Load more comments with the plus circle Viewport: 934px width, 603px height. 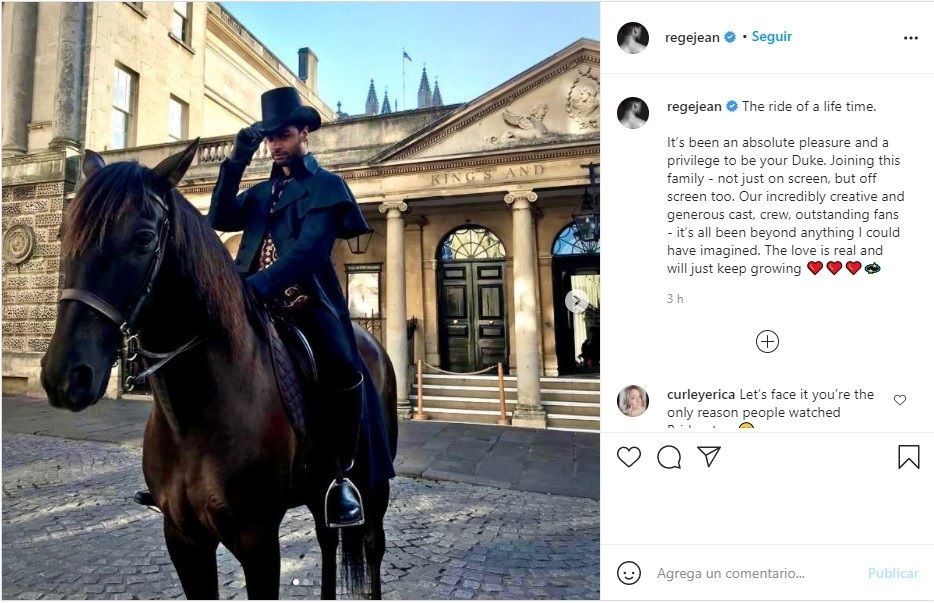pyautogui.click(x=767, y=341)
